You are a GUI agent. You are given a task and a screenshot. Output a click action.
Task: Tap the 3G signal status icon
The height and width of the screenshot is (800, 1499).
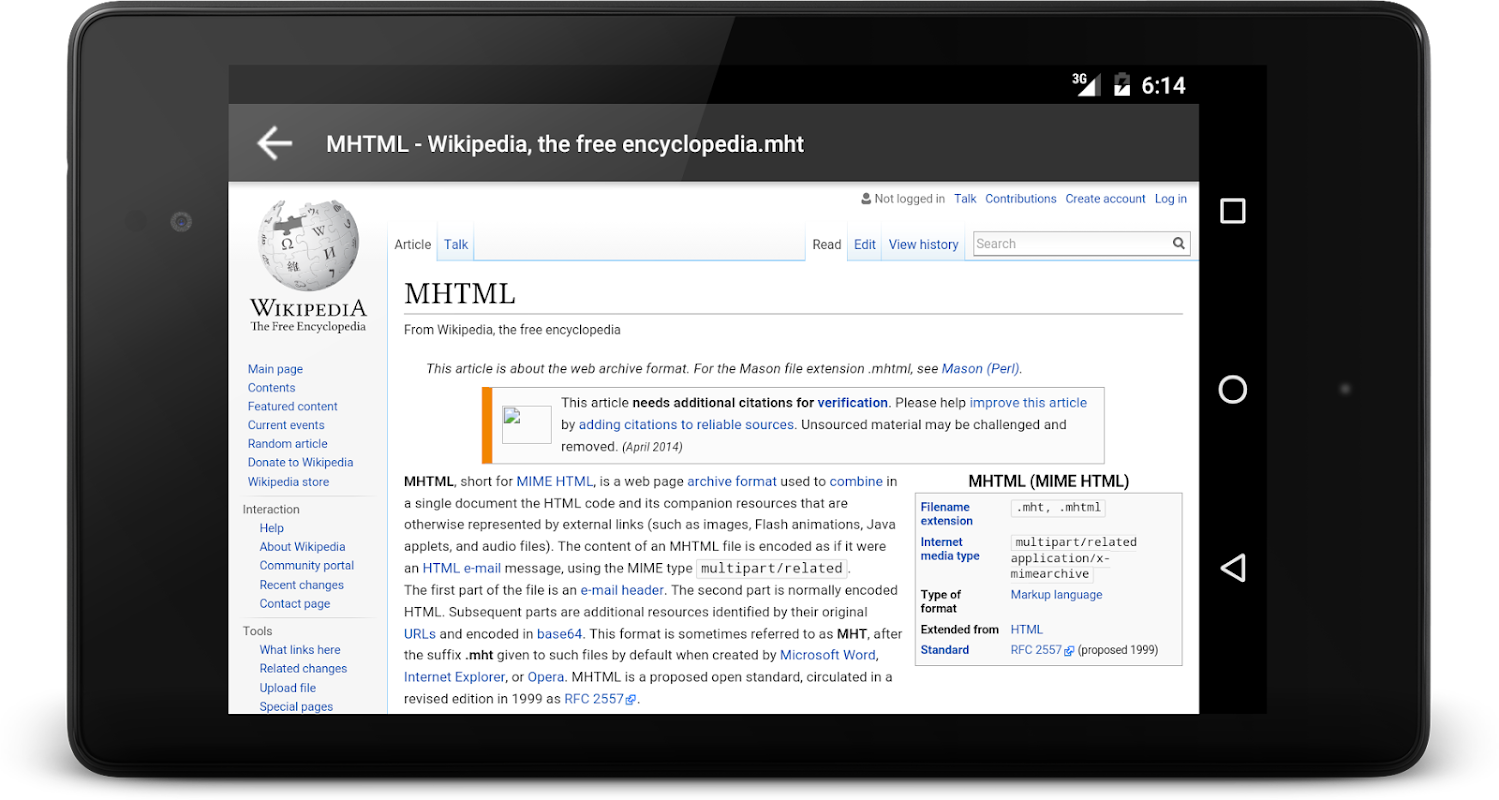[1086, 84]
